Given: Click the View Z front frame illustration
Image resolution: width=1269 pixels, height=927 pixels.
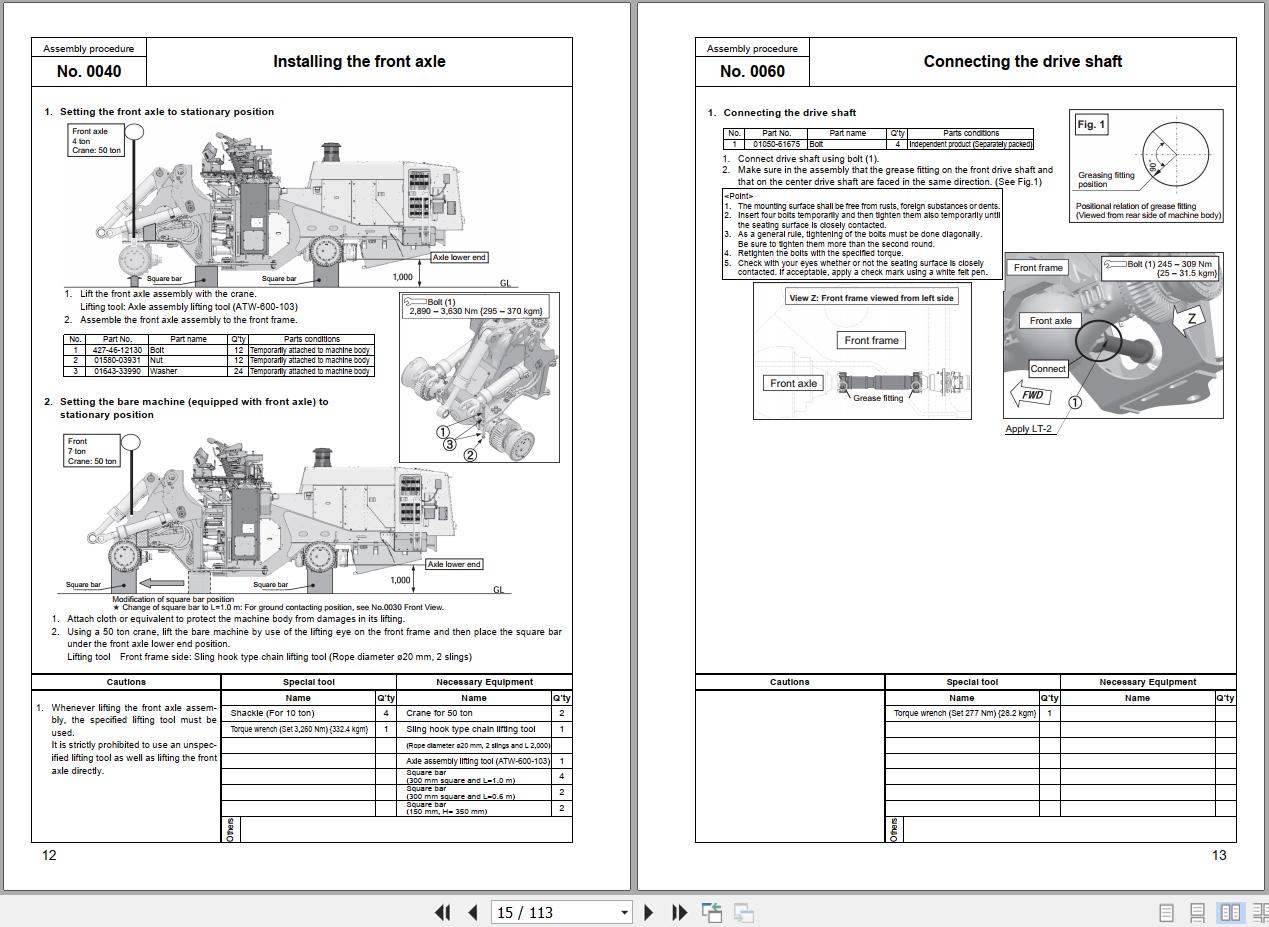Looking at the screenshot, I should (x=861, y=350).
